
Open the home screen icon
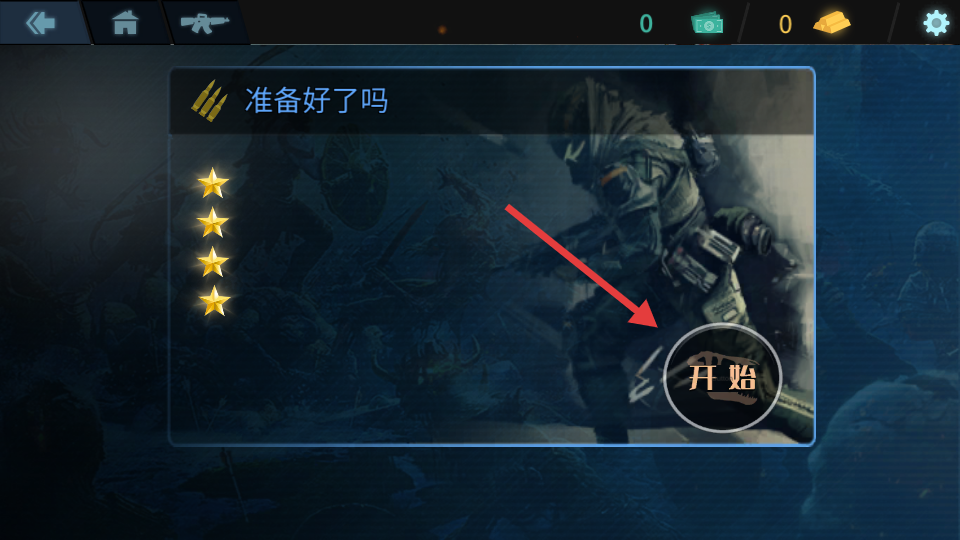coord(125,23)
